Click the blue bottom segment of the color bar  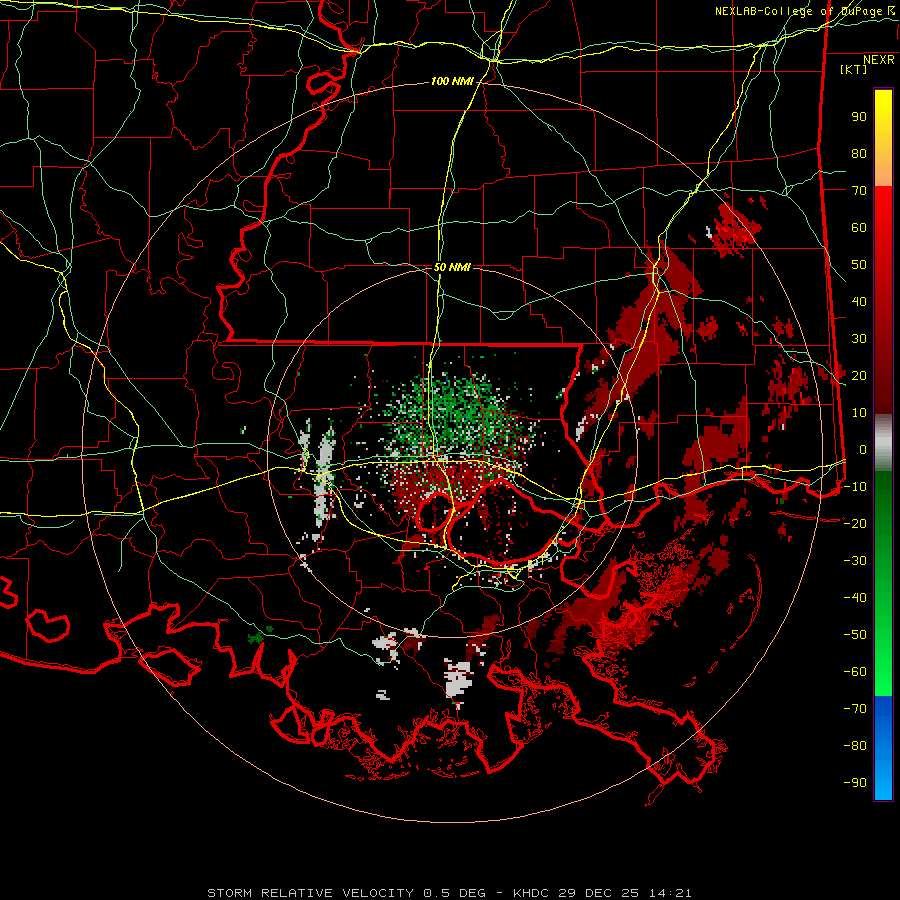pos(883,748)
